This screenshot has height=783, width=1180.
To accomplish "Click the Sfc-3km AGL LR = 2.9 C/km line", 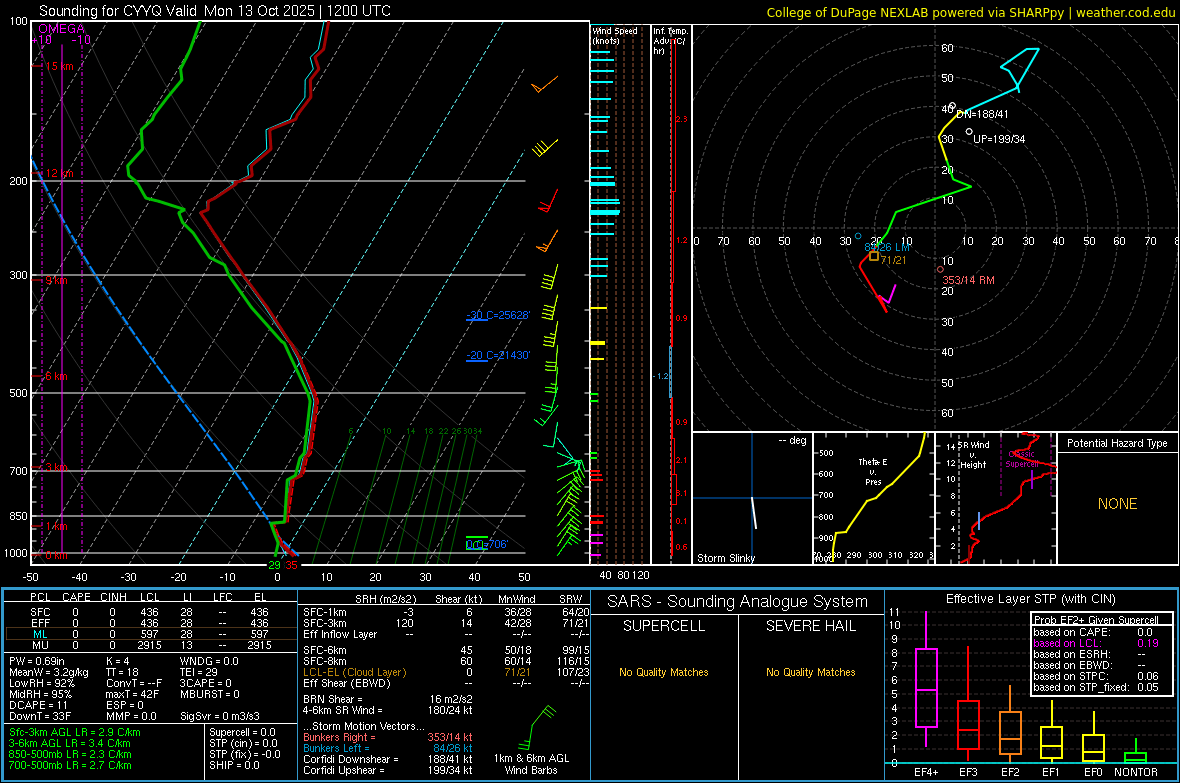I will click(75, 732).
